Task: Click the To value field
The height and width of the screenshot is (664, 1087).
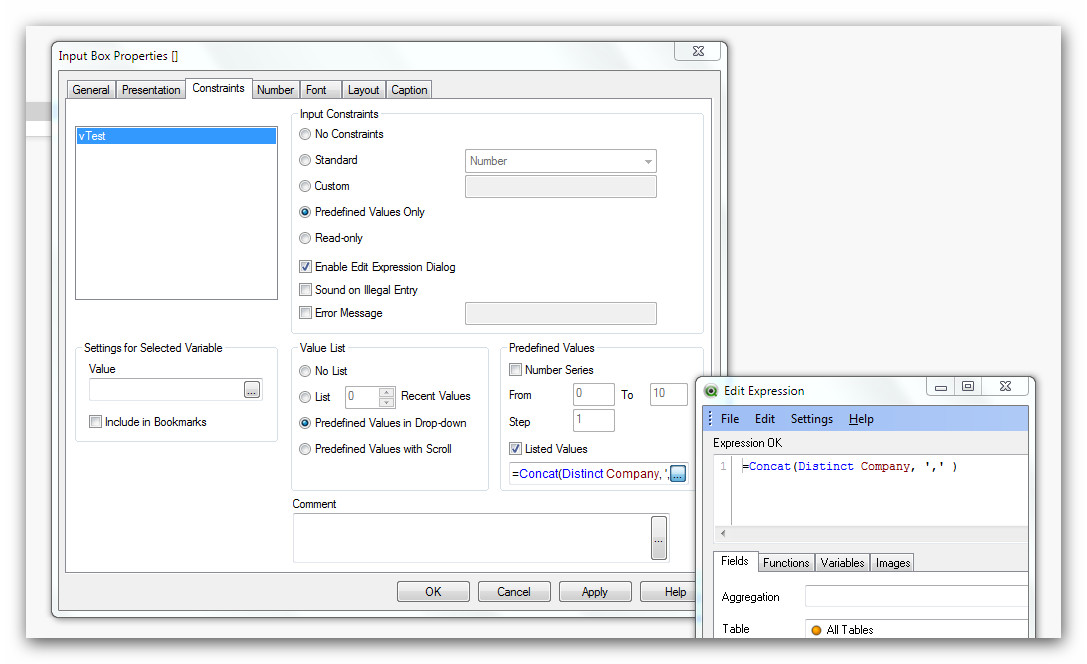Action: (x=668, y=394)
